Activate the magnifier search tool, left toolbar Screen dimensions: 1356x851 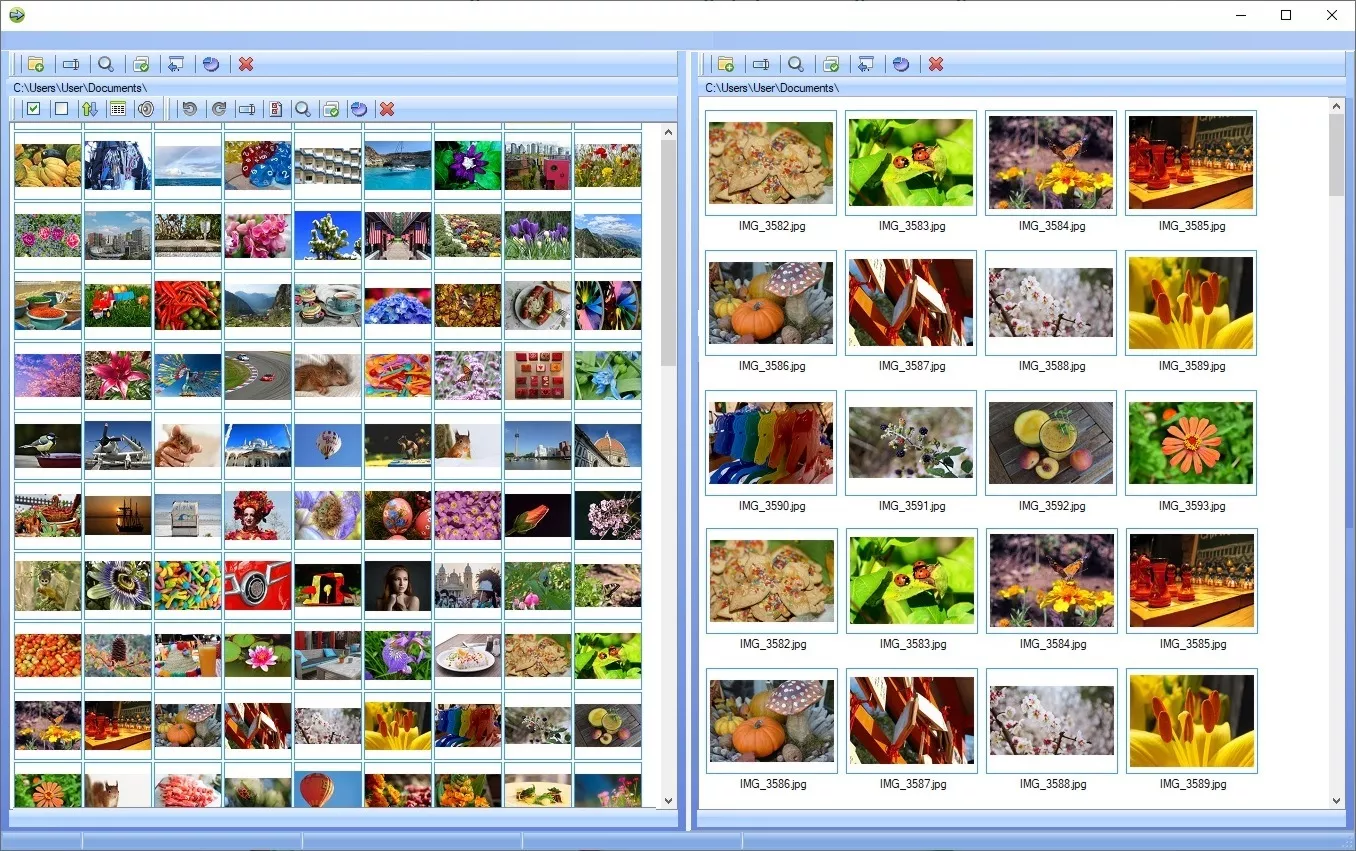coord(107,64)
